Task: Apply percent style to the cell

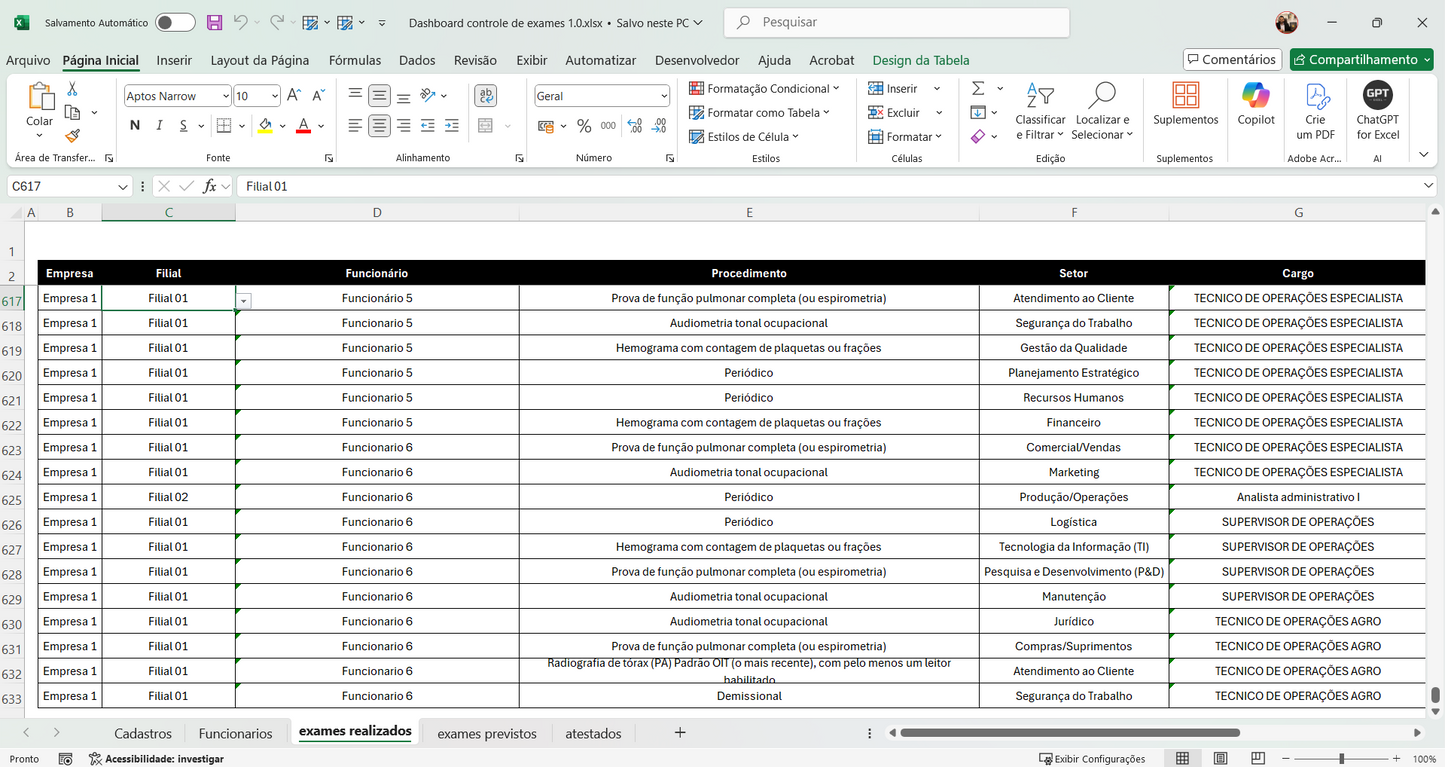Action: click(584, 125)
